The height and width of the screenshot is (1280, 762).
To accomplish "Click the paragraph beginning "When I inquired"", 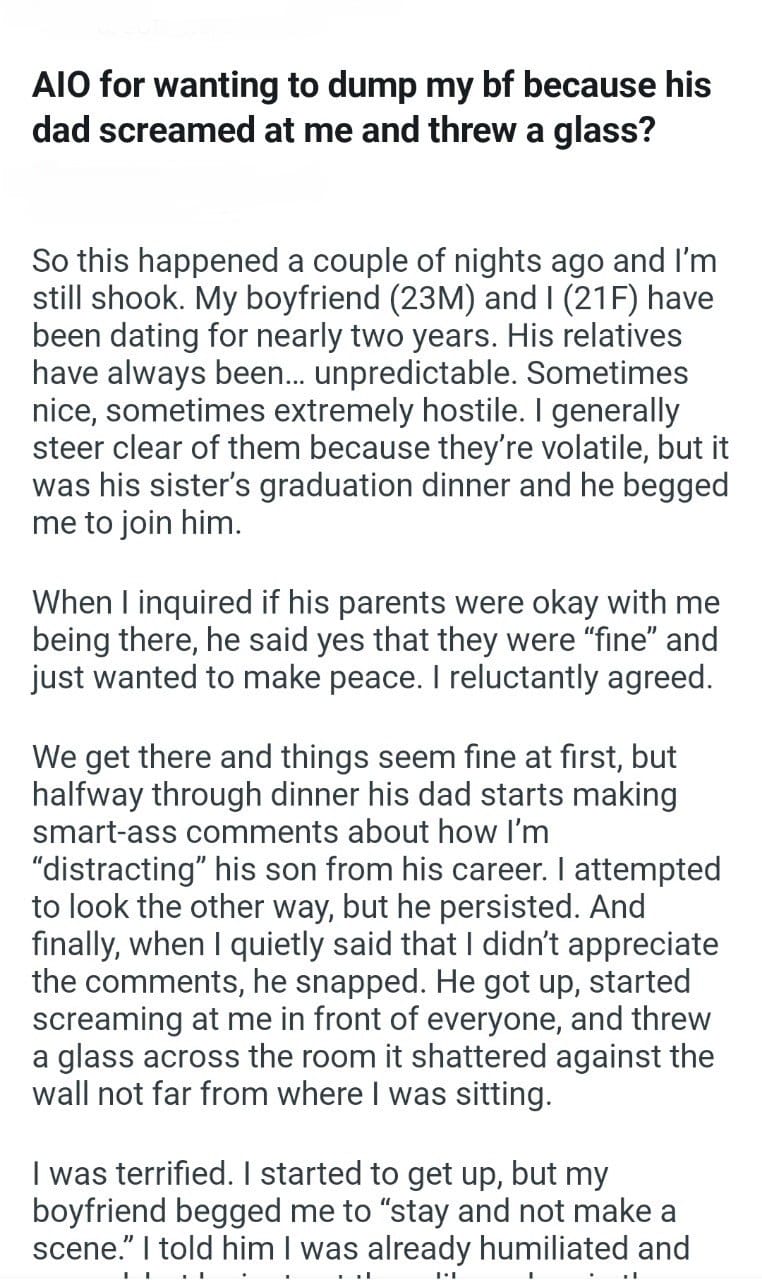I will (x=376, y=641).
